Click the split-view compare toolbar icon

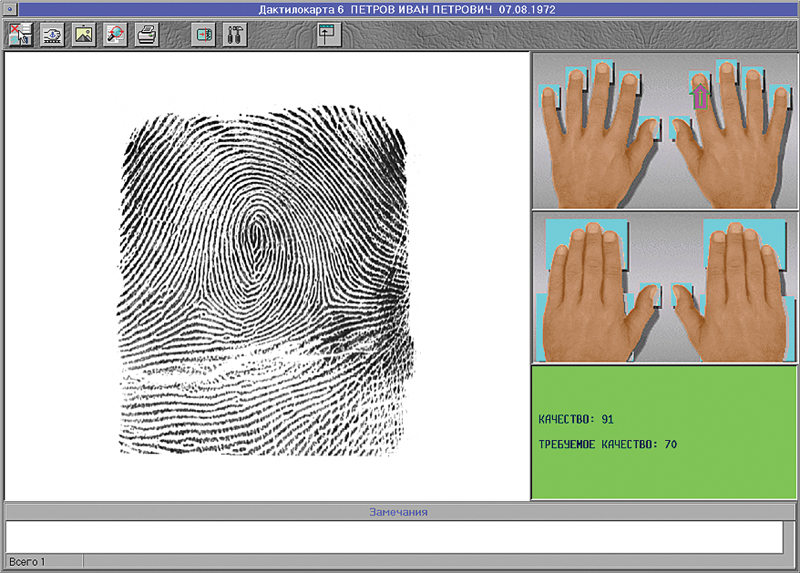coord(205,35)
